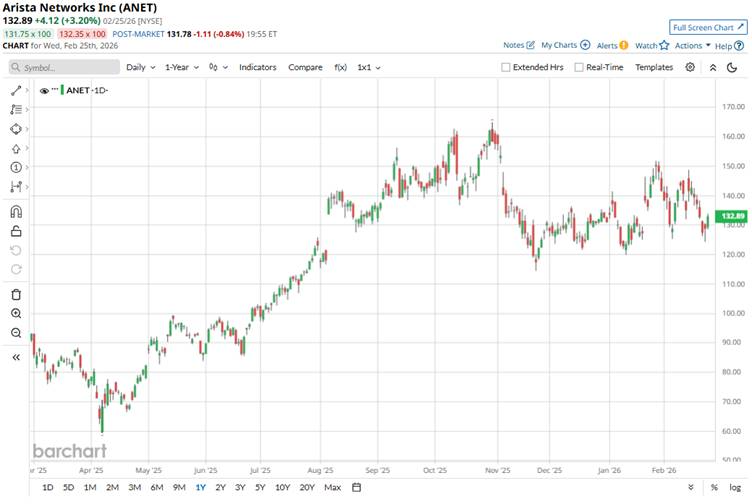Toggle dark mode moon icon
This screenshot has height=504, width=752.
[x=732, y=68]
